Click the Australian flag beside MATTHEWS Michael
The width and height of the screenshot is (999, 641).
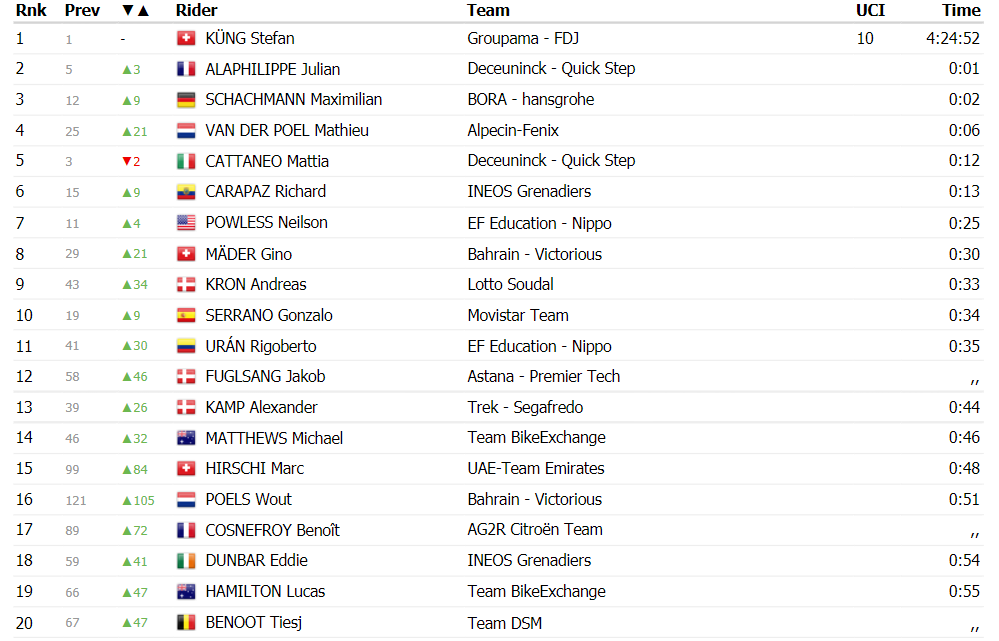[186, 438]
